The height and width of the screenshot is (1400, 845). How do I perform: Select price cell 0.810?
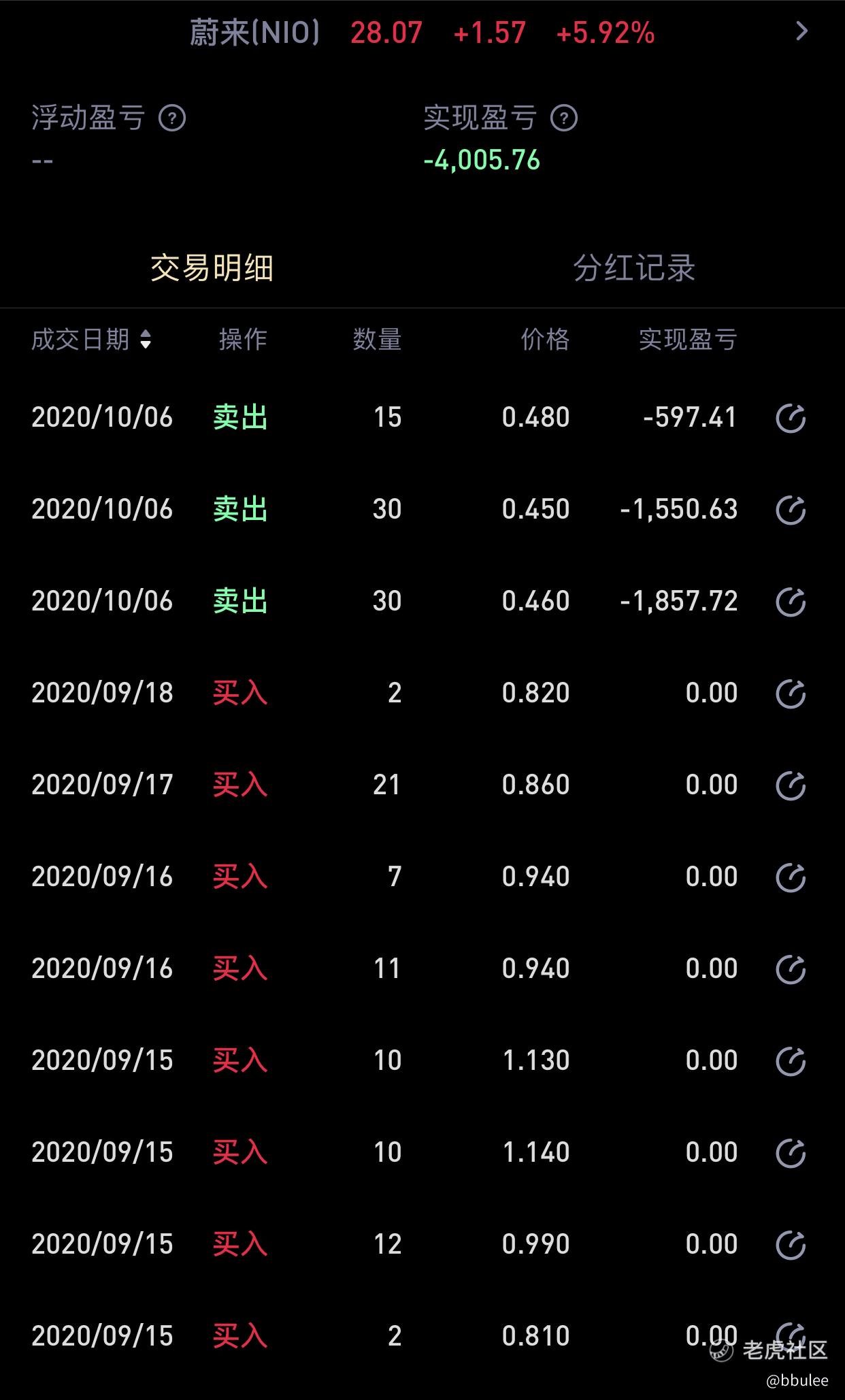coord(536,1336)
